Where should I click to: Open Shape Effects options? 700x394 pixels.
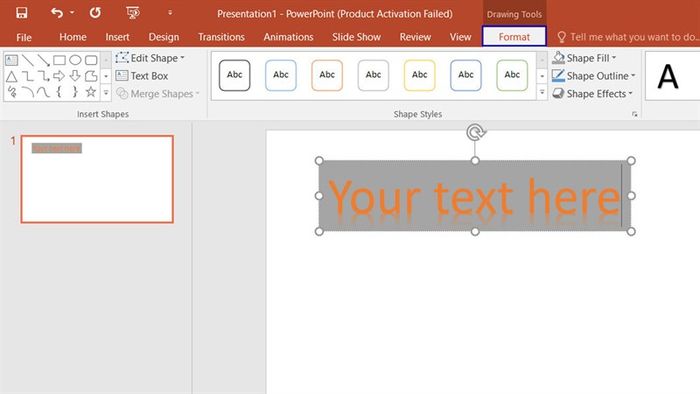[592, 94]
